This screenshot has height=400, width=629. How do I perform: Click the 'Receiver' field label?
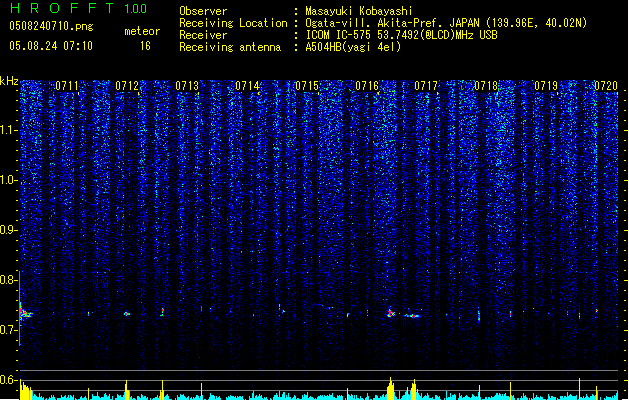[203, 35]
